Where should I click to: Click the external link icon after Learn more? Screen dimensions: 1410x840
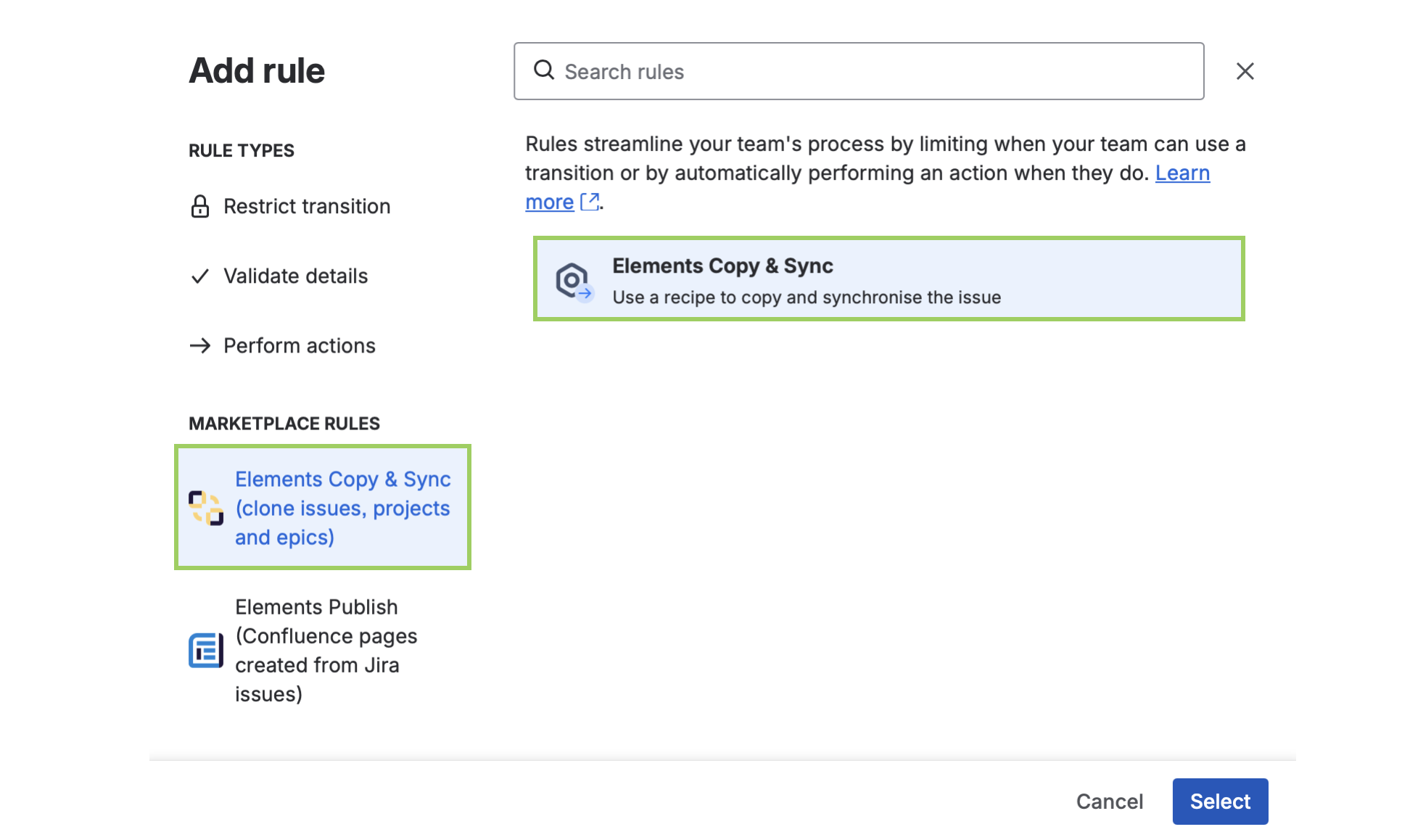pyautogui.click(x=590, y=202)
